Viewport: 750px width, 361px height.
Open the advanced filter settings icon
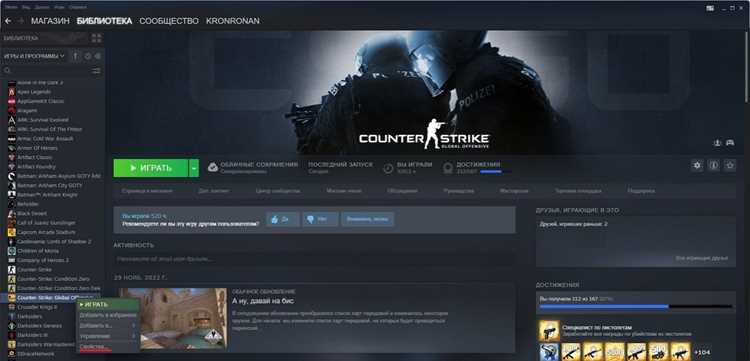(x=97, y=70)
